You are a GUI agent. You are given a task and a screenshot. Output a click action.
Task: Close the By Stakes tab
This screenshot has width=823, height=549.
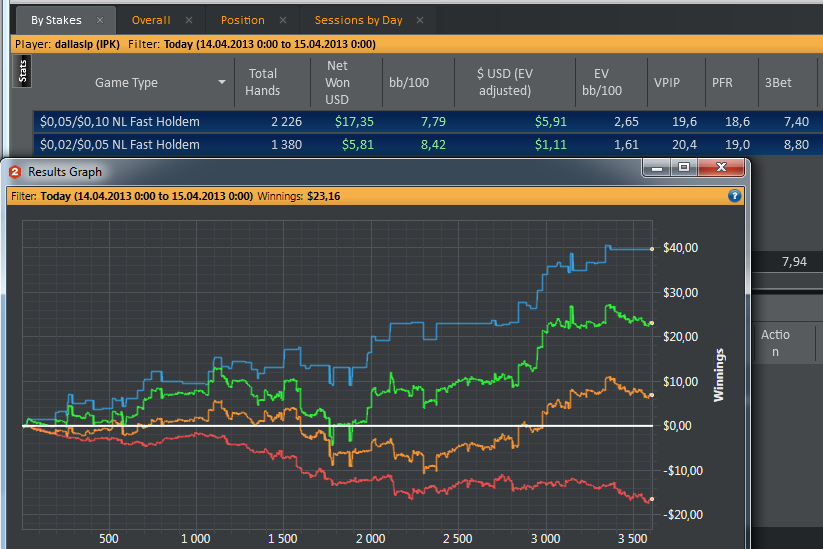100,20
